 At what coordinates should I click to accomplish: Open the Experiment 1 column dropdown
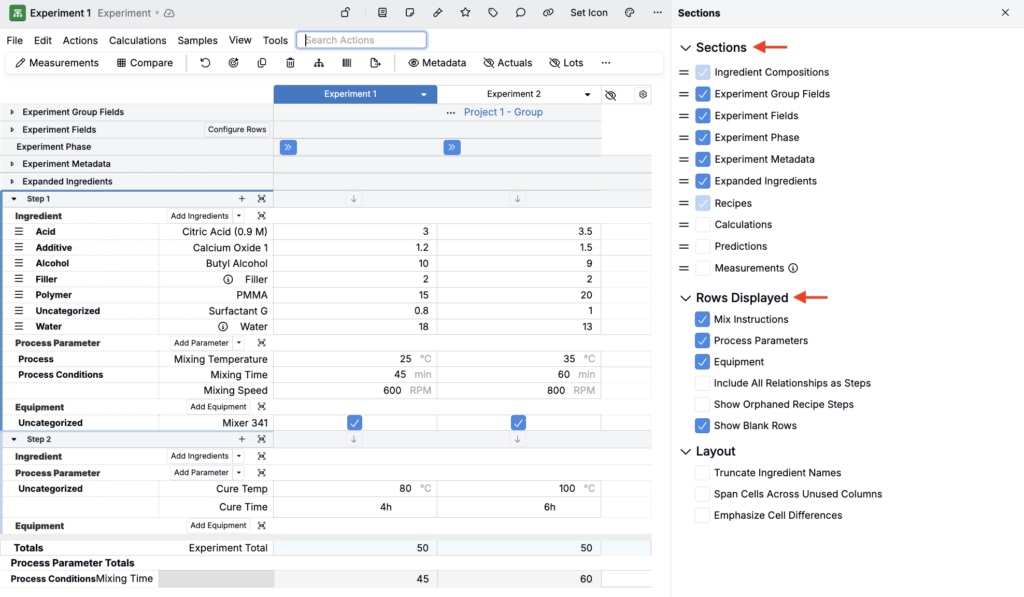(x=424, y=94)
